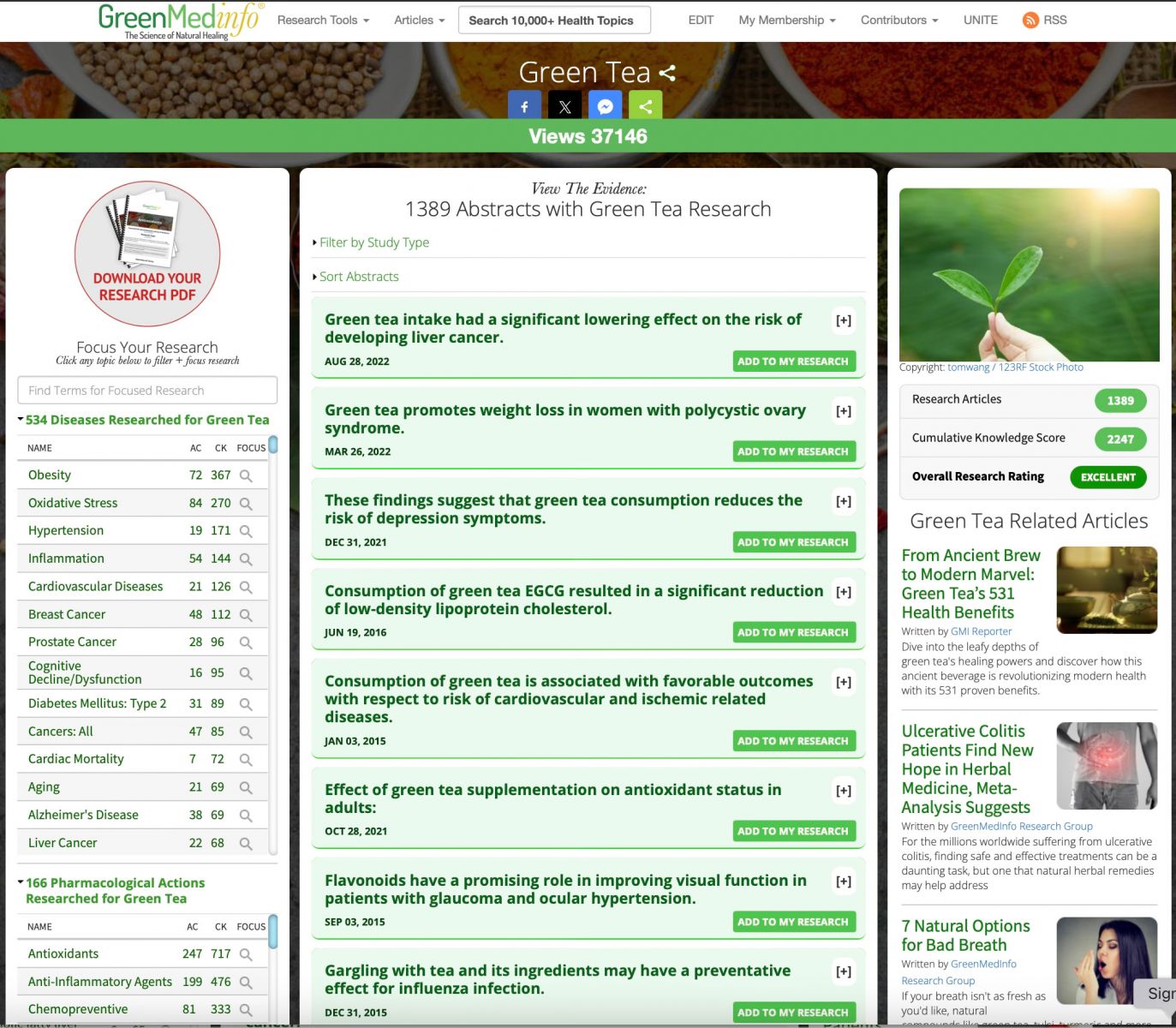This screenshot has width=1176, height=1028.
Task: Click Aging row focus magnifier
Action: coord(246,787)
